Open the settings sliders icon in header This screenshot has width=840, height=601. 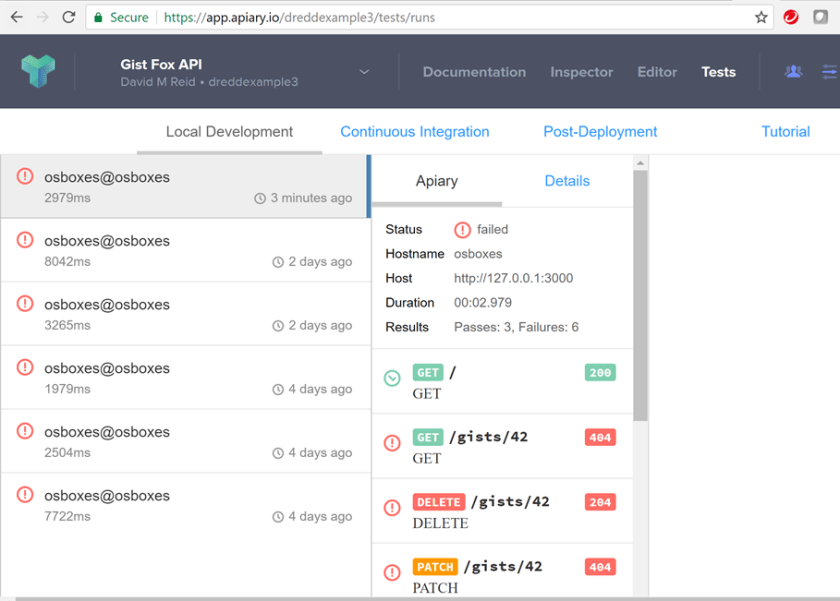(829, 71)
